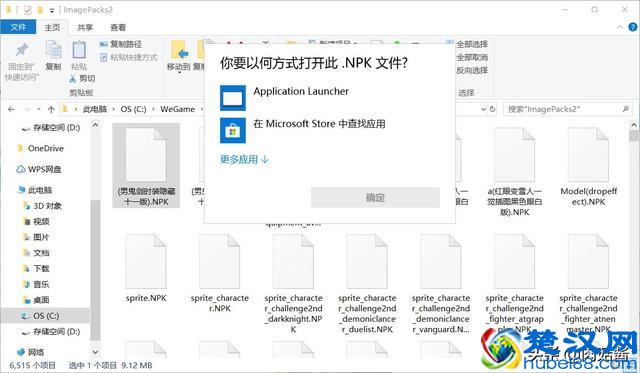Select file a(红眼变雪人一觉插图黑色眼白版).NPK
This screenshot has height=373, width=640.
[x=514, y=171]
